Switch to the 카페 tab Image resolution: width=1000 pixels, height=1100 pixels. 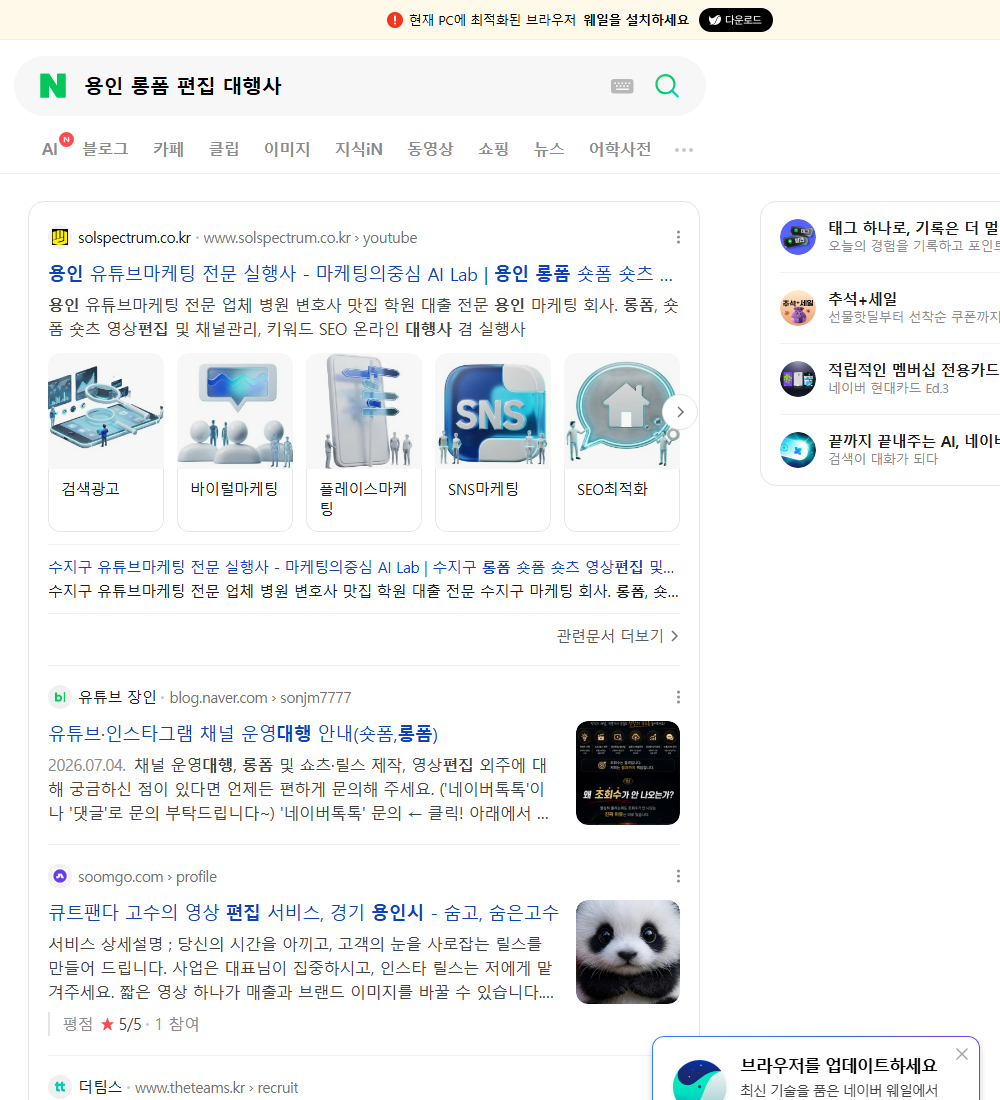(168, 149)
